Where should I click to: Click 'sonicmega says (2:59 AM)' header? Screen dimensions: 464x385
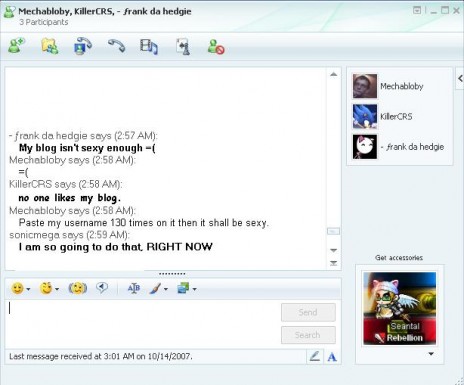(x=69, y=235)
